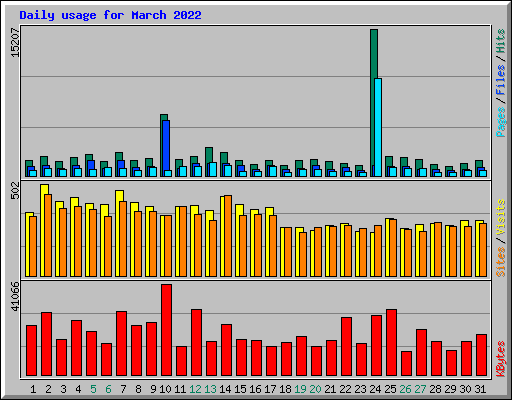Click day label 28 on the x-axis

(435, 389)
